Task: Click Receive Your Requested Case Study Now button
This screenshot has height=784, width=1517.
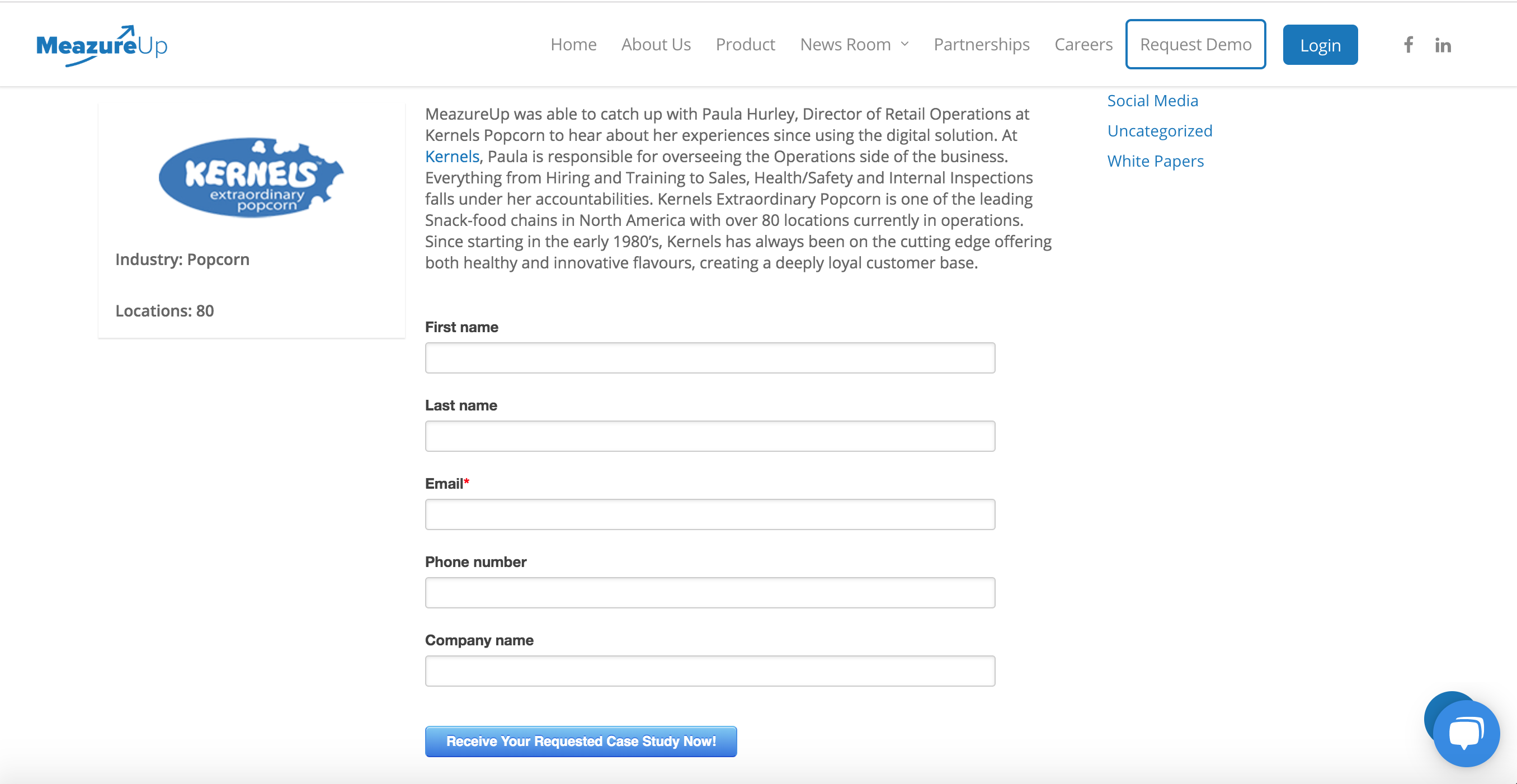Action: (x=581, y=742)
